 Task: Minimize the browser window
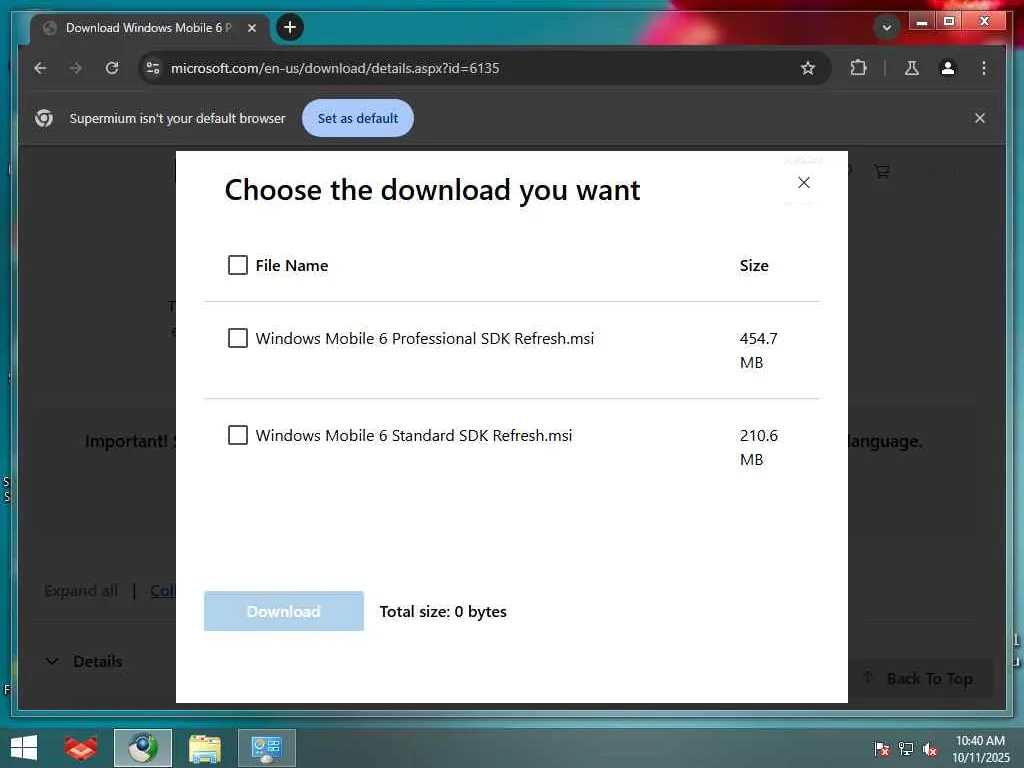pos(921,22)
